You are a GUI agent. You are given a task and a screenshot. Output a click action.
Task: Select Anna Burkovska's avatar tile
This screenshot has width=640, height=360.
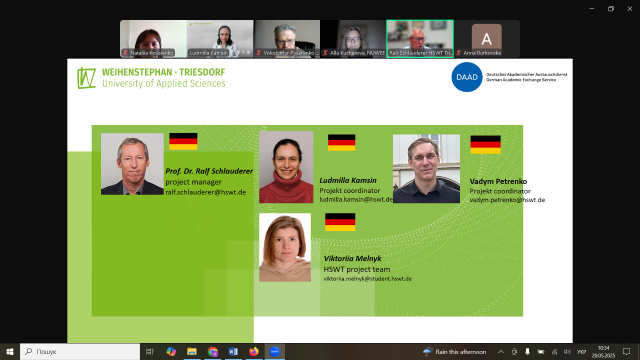click(x=487, y=39)
